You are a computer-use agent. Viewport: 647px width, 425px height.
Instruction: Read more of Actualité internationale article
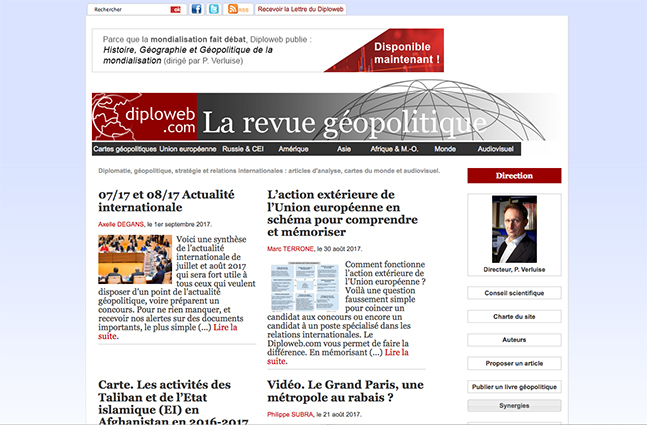coord(225,328)
